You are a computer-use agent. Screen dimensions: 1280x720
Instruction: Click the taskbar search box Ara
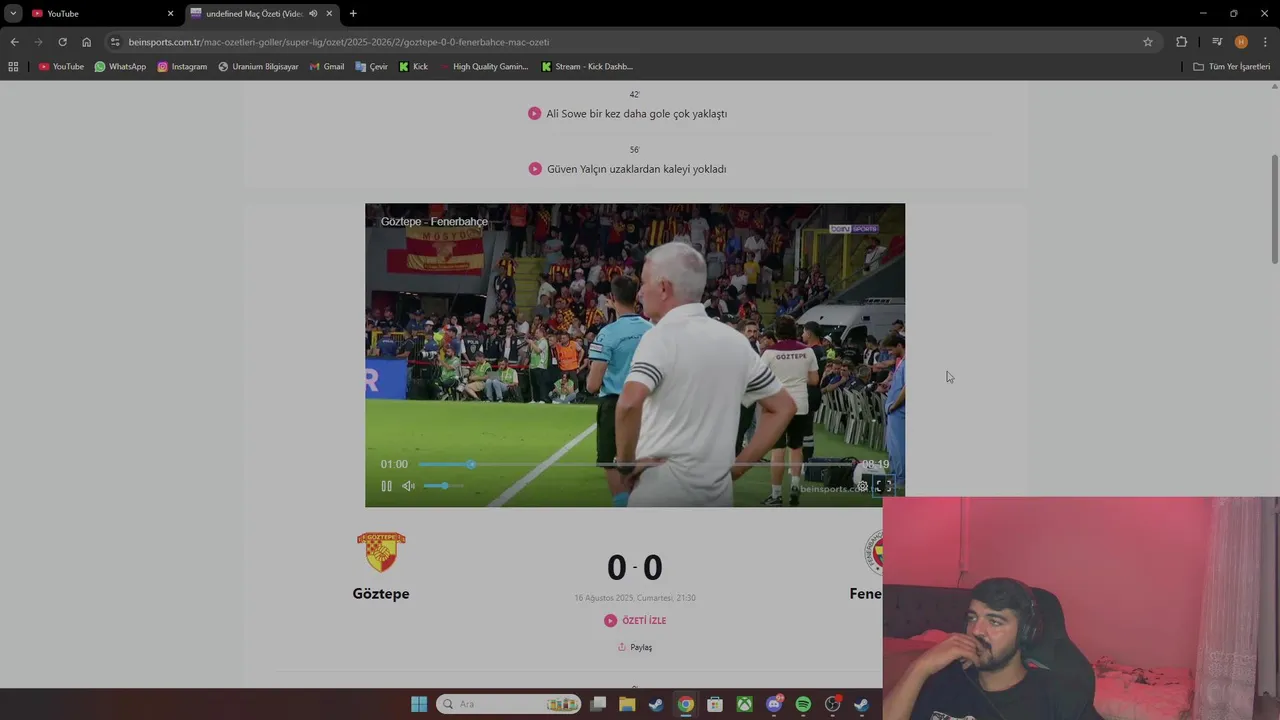pyautogui.click(x=509, y=704)
